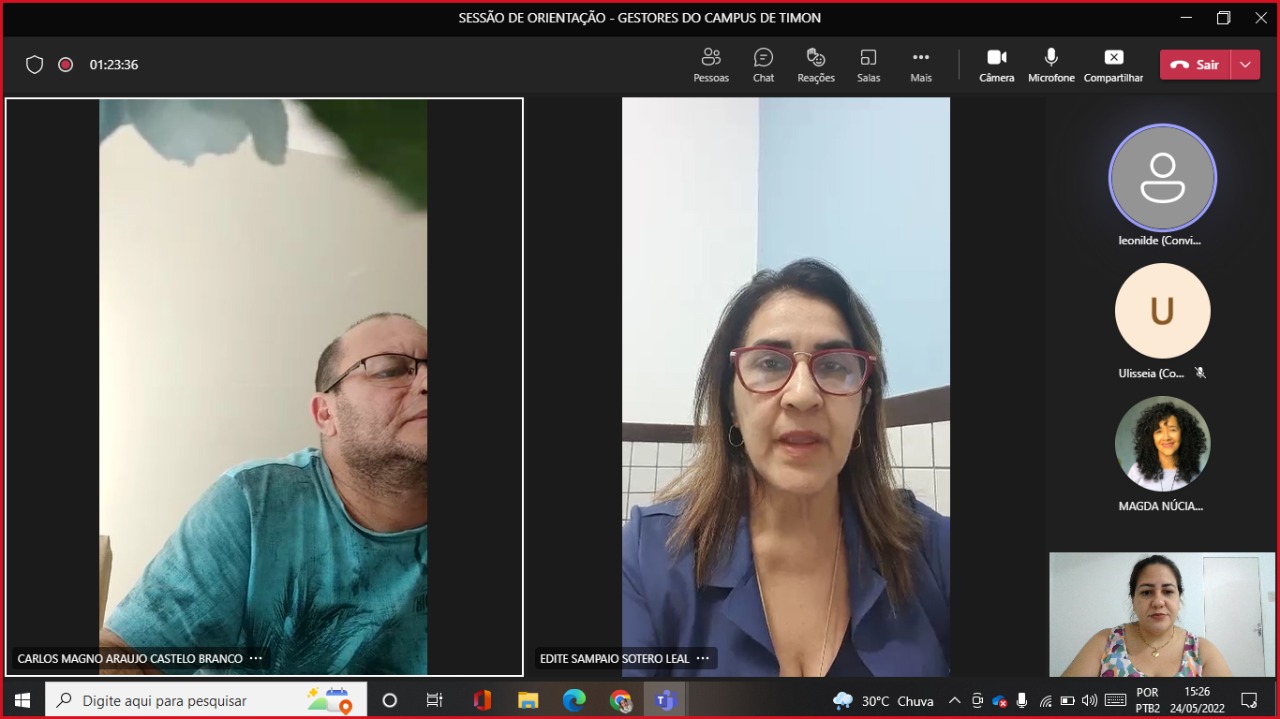
Task: Click the Carlos Magno Araujo Castelo Branco name label
Action: [130, 659]
